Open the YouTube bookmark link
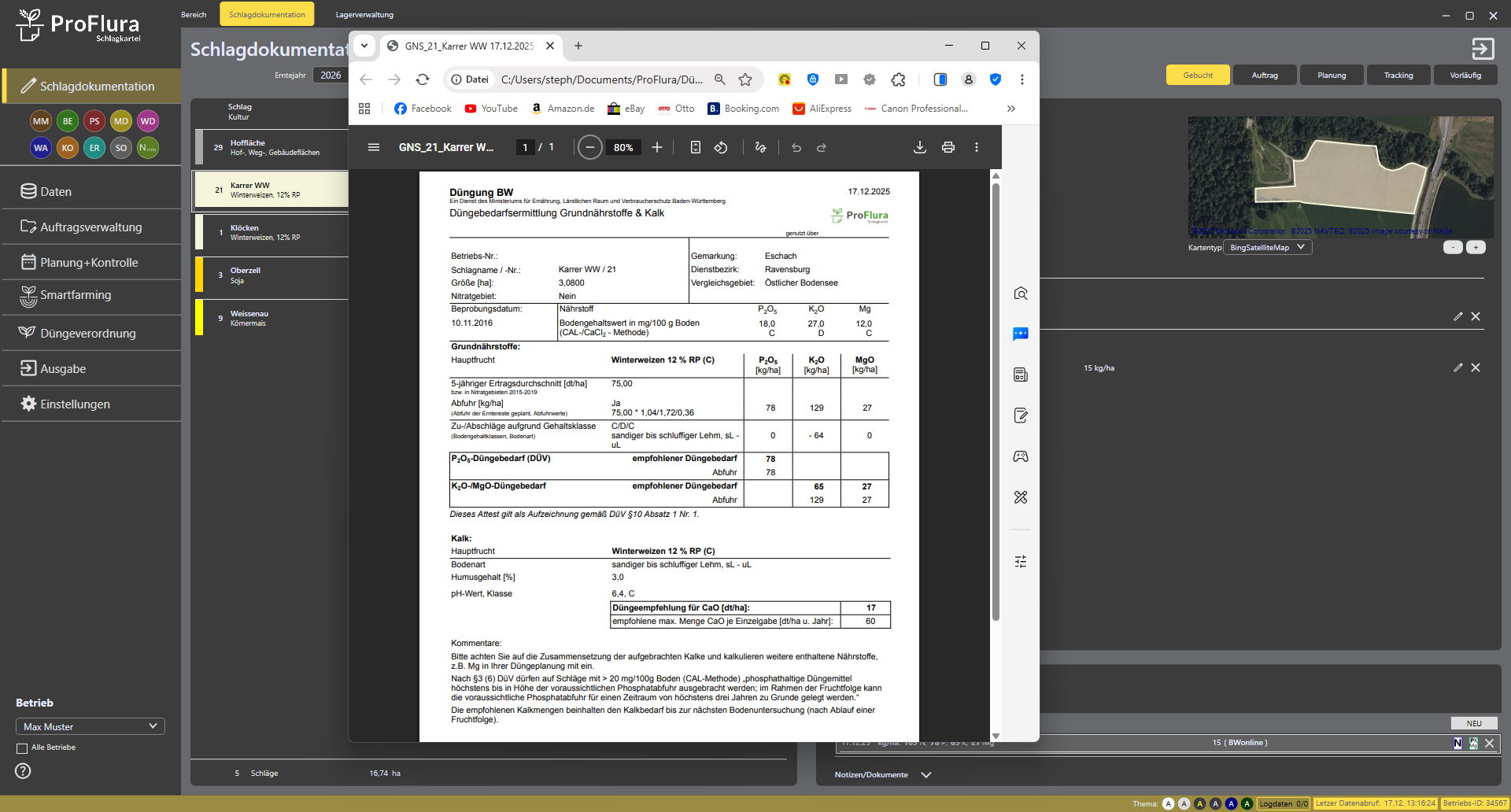Image resolution: width=1511 pixels, height=812 pixels. 491,109
